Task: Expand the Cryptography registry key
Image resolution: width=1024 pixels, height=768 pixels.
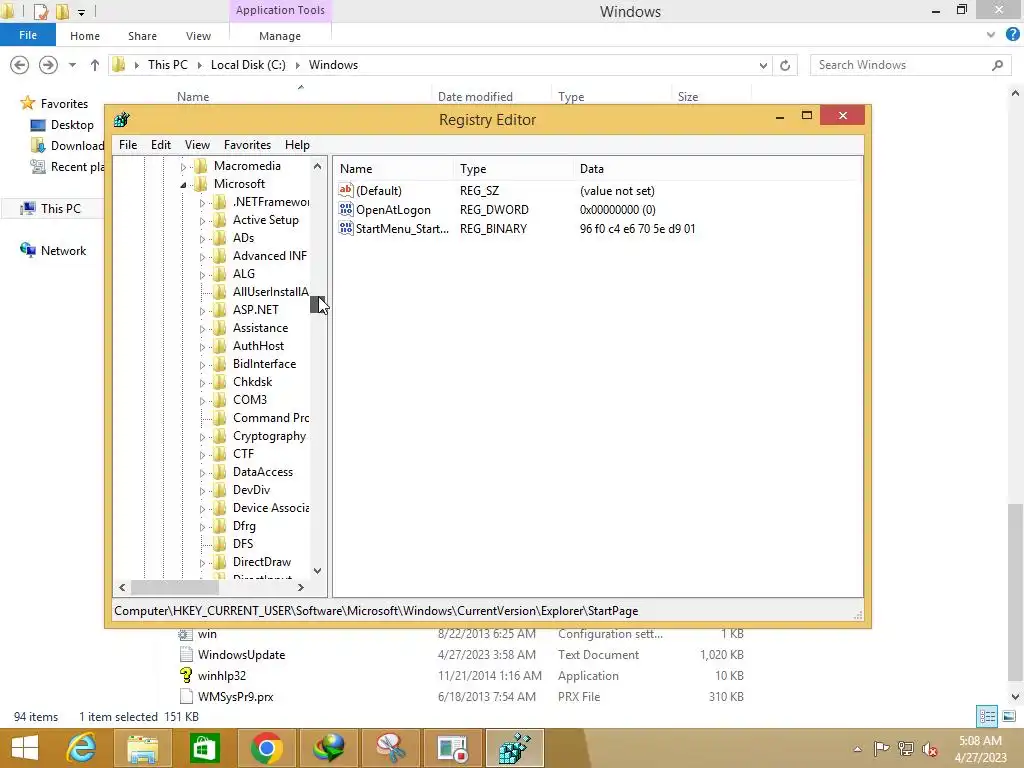Action: coord(202,437)
